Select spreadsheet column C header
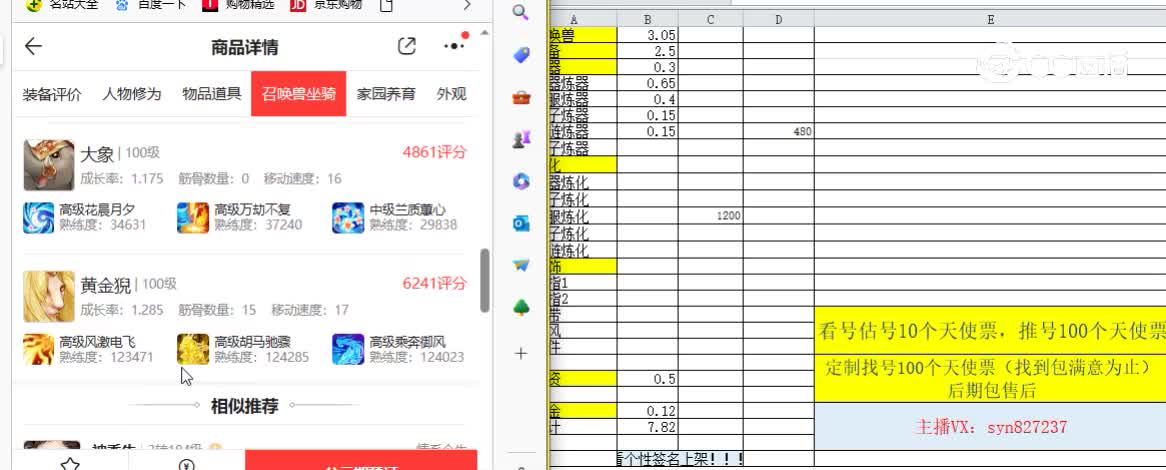 (x=711, y=19)
